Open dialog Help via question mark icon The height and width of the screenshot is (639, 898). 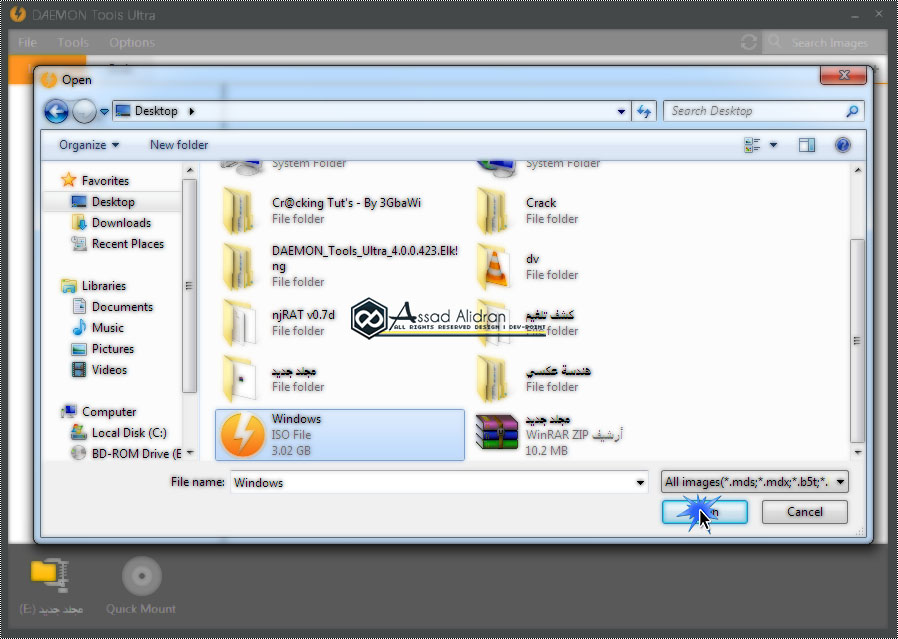(842, 145)
